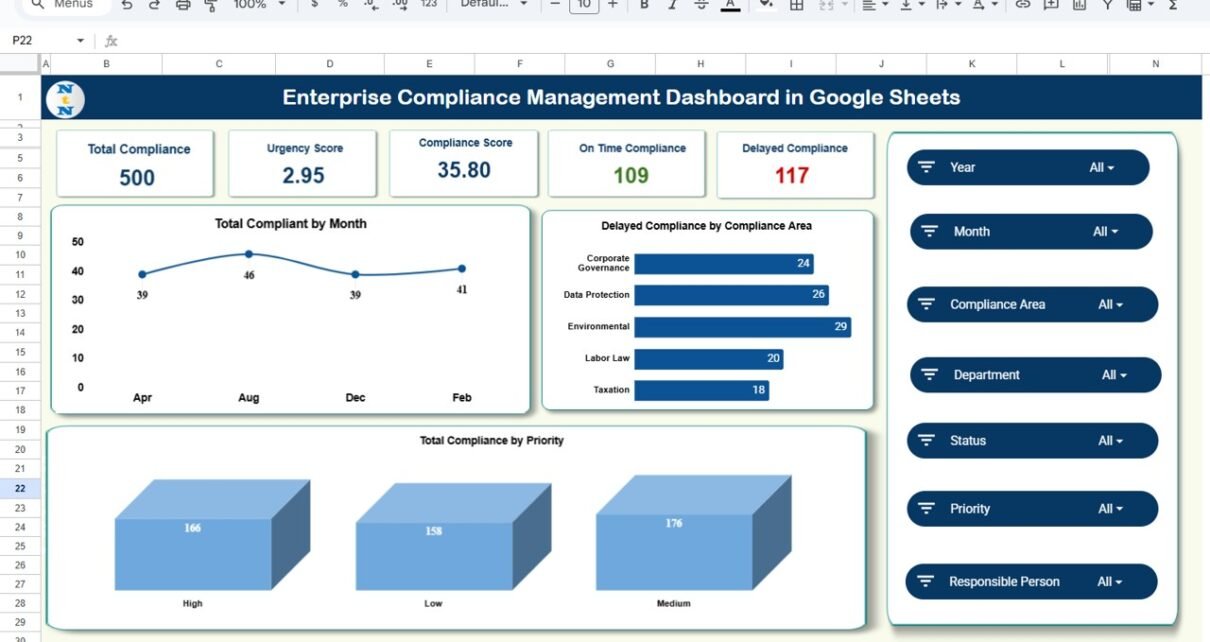Click the Department slicer button

click(1034, 375)
